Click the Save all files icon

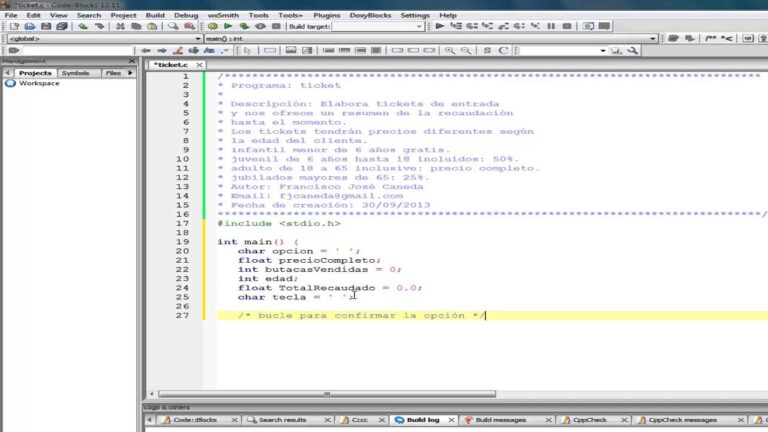[62, 26]
